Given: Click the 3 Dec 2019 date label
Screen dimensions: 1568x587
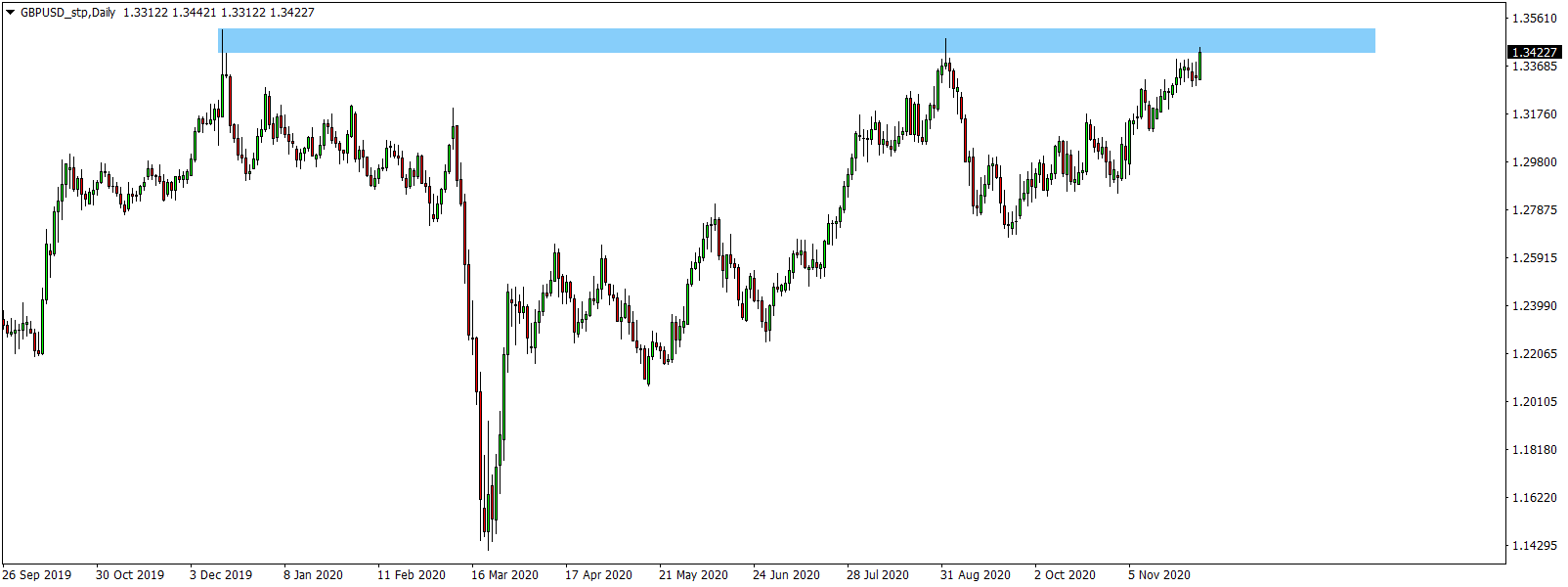Looking at the screenshot, I should click(x=221, y=575).
